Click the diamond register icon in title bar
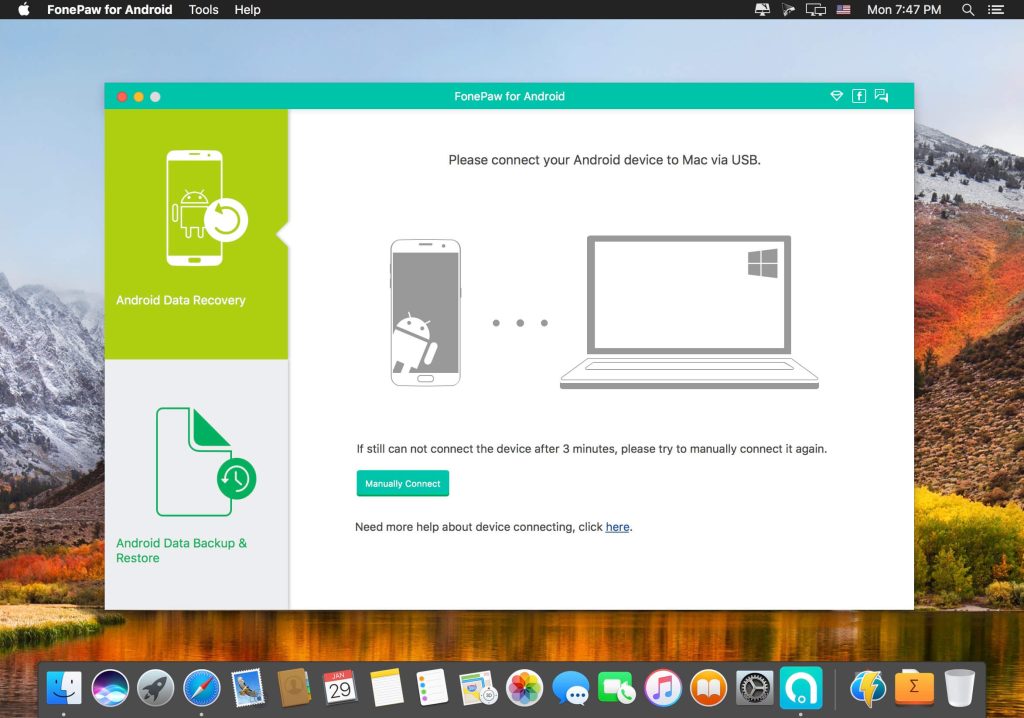 (x=836, y=96)
